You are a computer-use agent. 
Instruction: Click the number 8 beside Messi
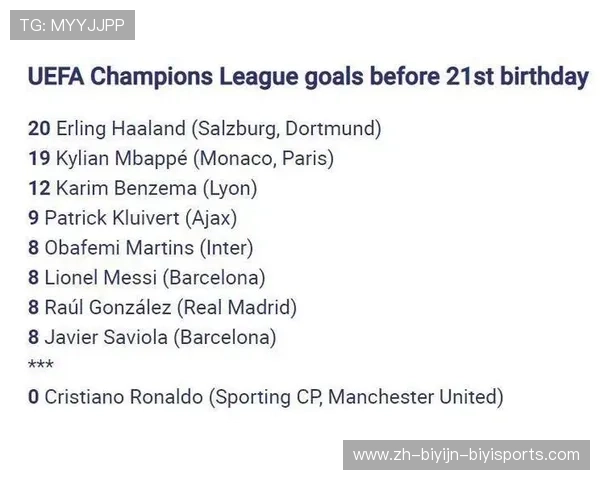click(34, 278)
